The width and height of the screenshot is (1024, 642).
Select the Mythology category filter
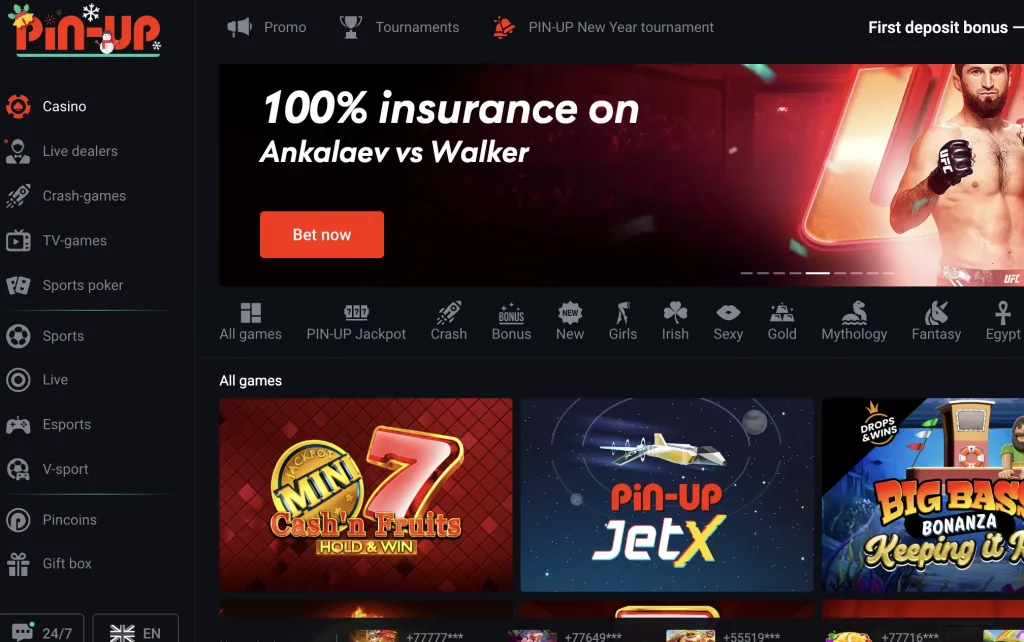[854, 322]
